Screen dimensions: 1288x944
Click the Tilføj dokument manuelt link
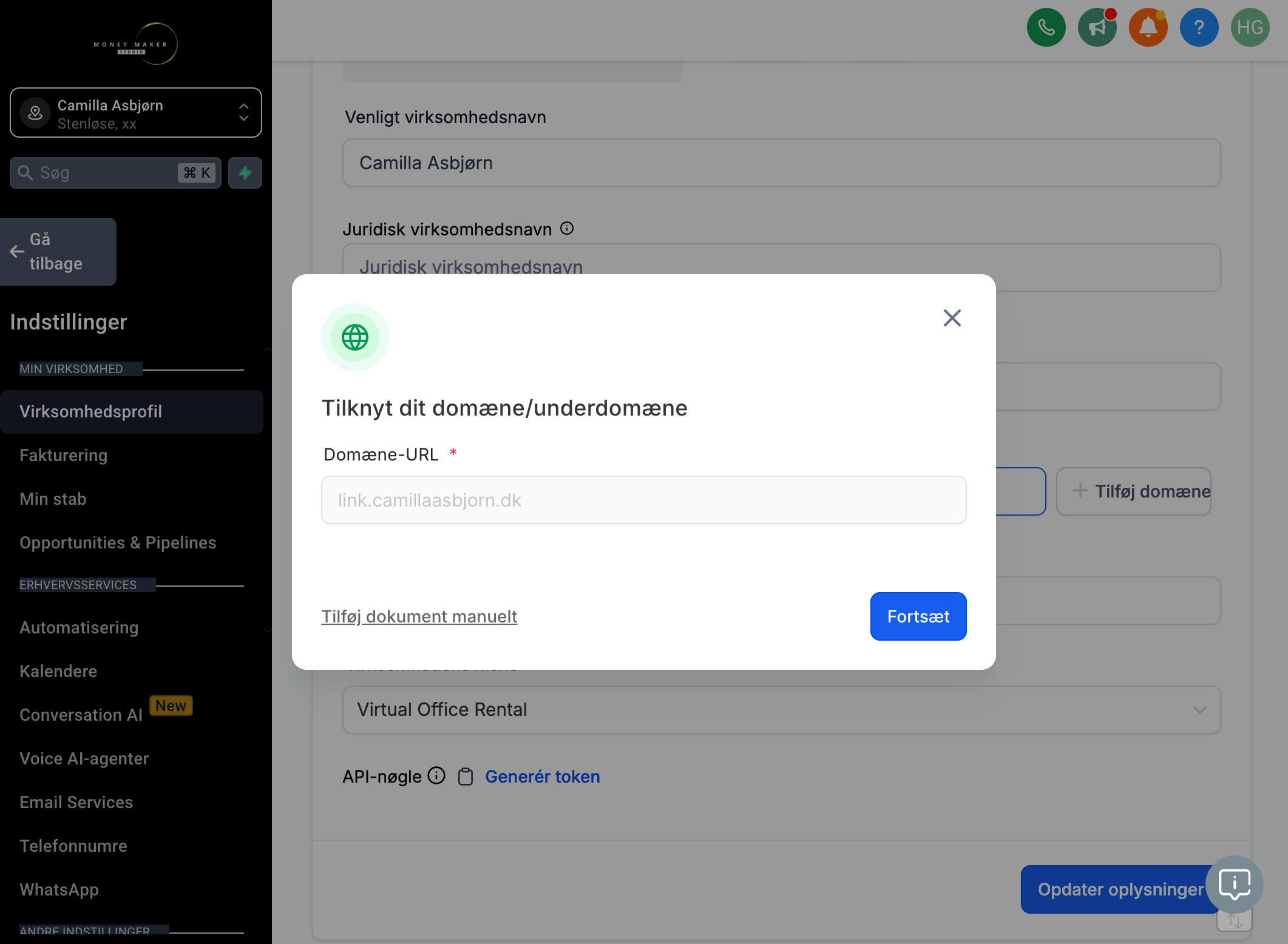click(419, 616)
